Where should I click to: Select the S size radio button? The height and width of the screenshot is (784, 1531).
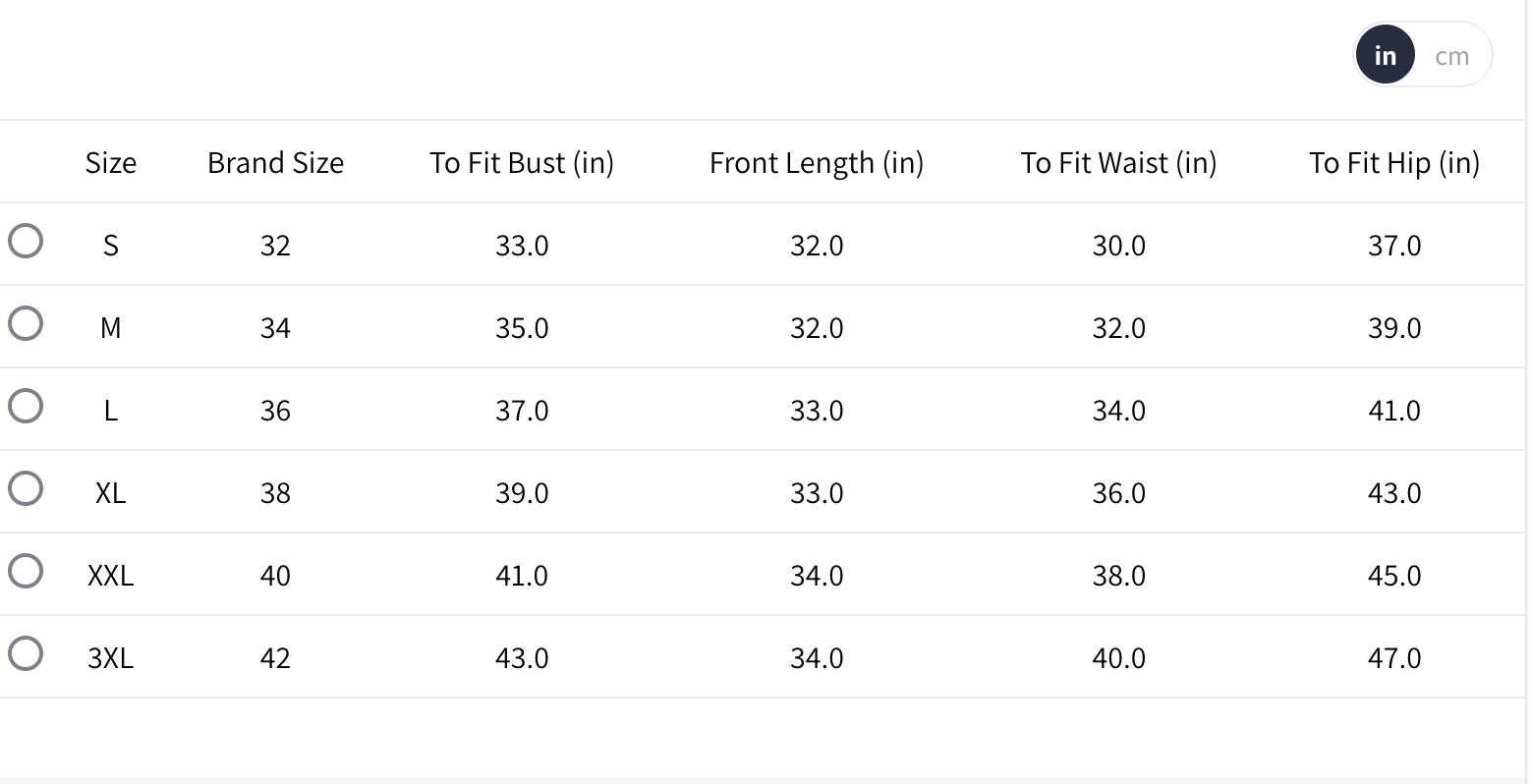(x=26, y=241)
